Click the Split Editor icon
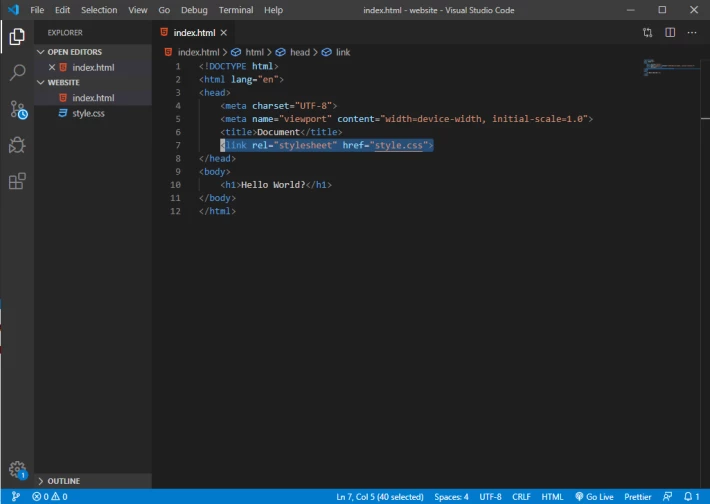This screenshot has height=504, width=710. 670,33
